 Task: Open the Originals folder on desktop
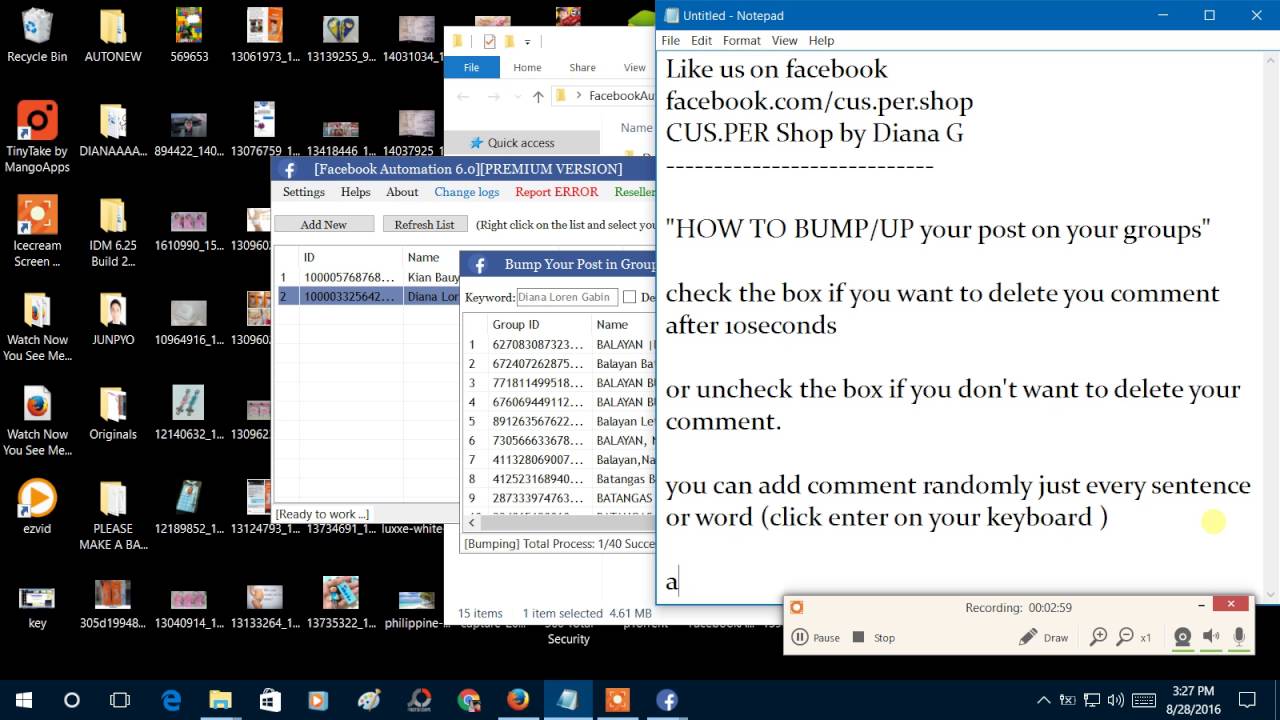[113, 414]
